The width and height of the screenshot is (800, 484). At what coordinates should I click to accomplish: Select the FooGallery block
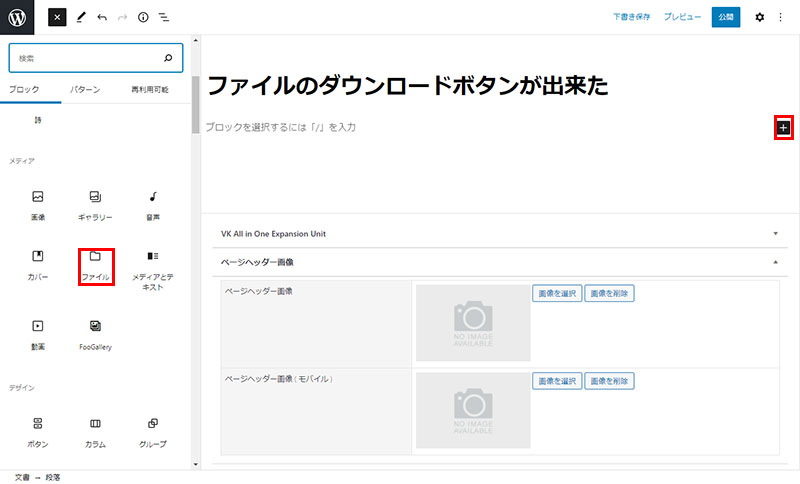click(x=95, y=333)
